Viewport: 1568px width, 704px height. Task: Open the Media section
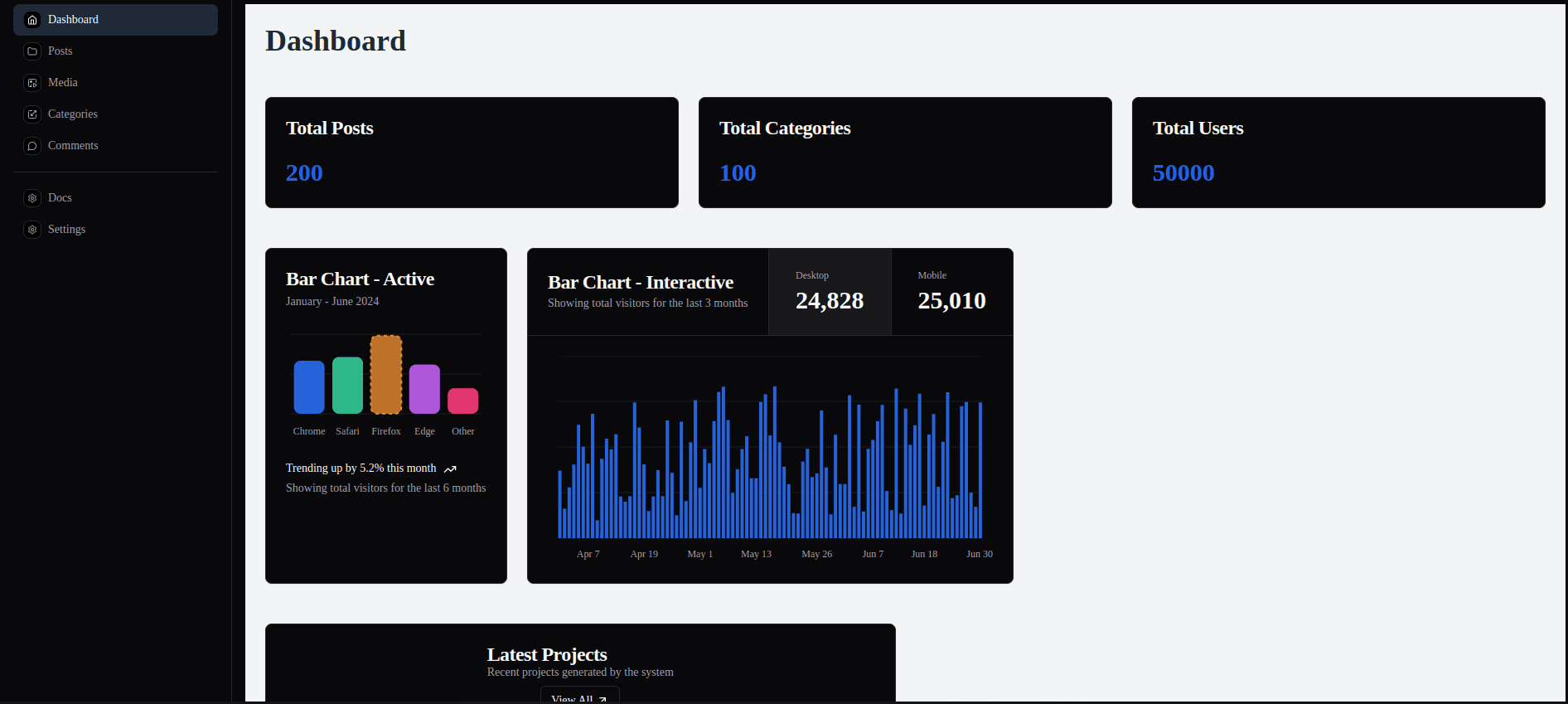click(115, 83)
